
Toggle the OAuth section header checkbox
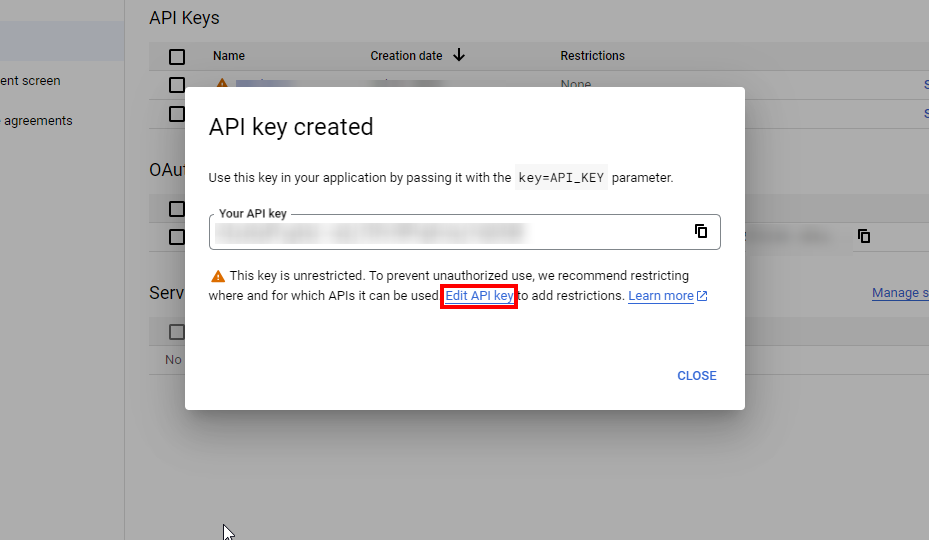click(177, 209)
